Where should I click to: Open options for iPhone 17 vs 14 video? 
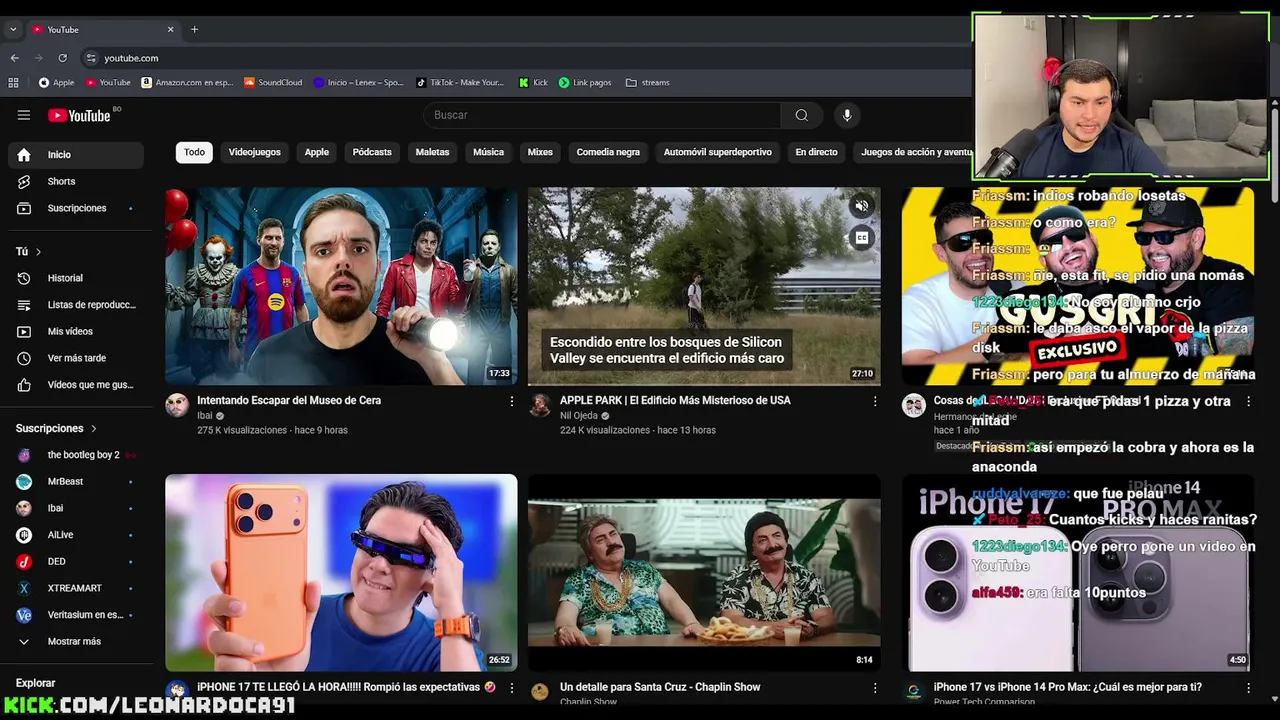click(x=1248, y=688)
